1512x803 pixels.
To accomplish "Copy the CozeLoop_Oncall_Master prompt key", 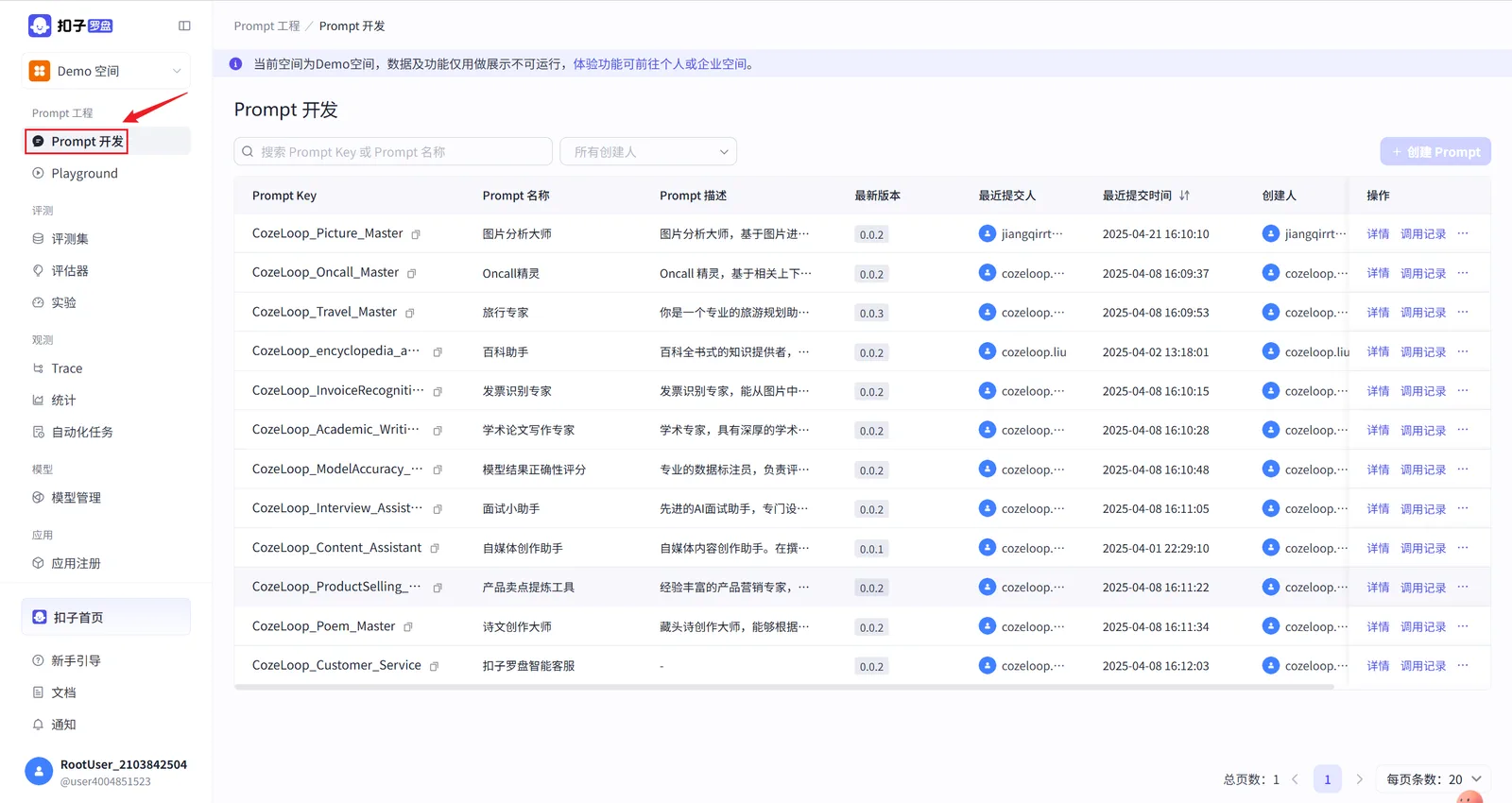I will [x=411, y=274].
